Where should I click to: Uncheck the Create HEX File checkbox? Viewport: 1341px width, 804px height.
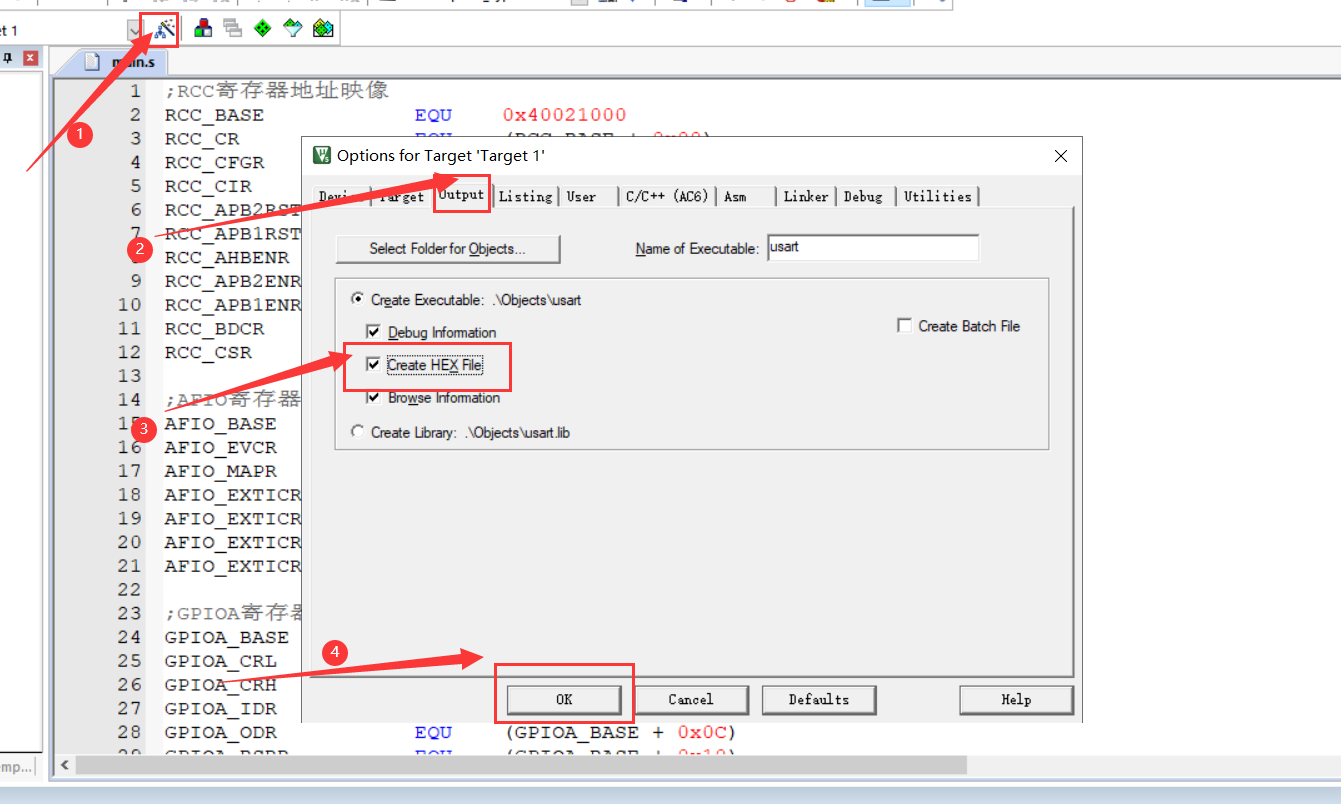click(374, 365)
